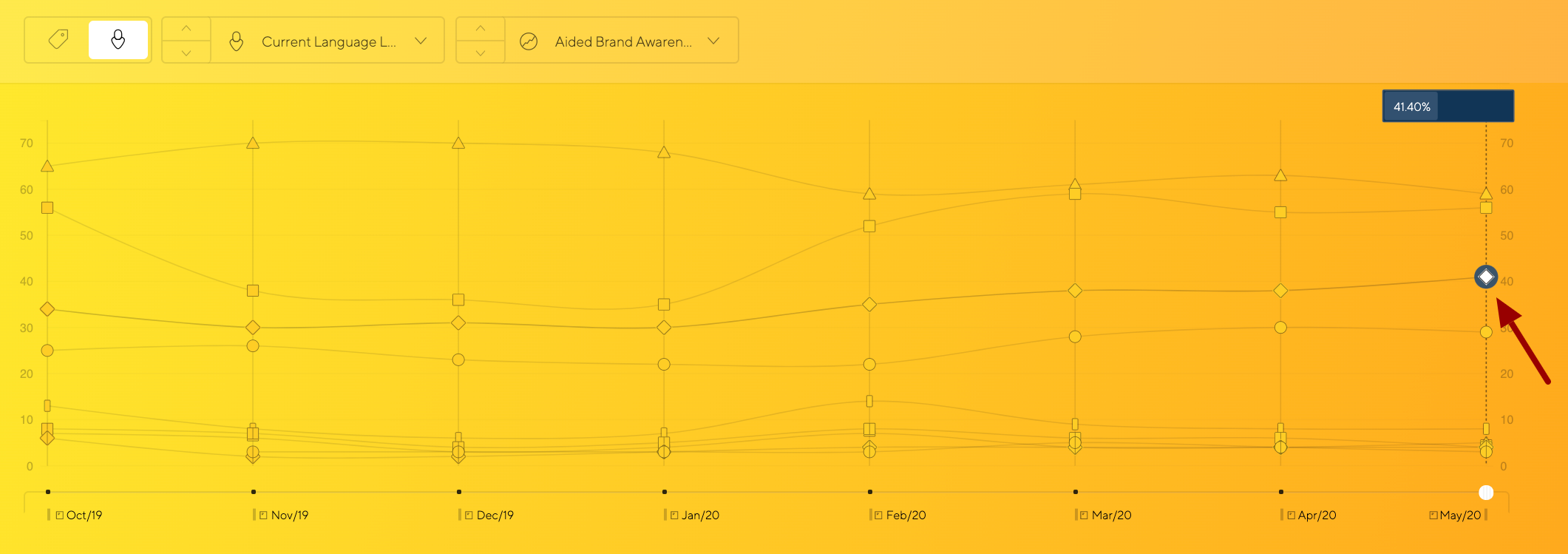Click the highlighted diamond point at May/20
Screen dimensions: 1568x554
1486,277
